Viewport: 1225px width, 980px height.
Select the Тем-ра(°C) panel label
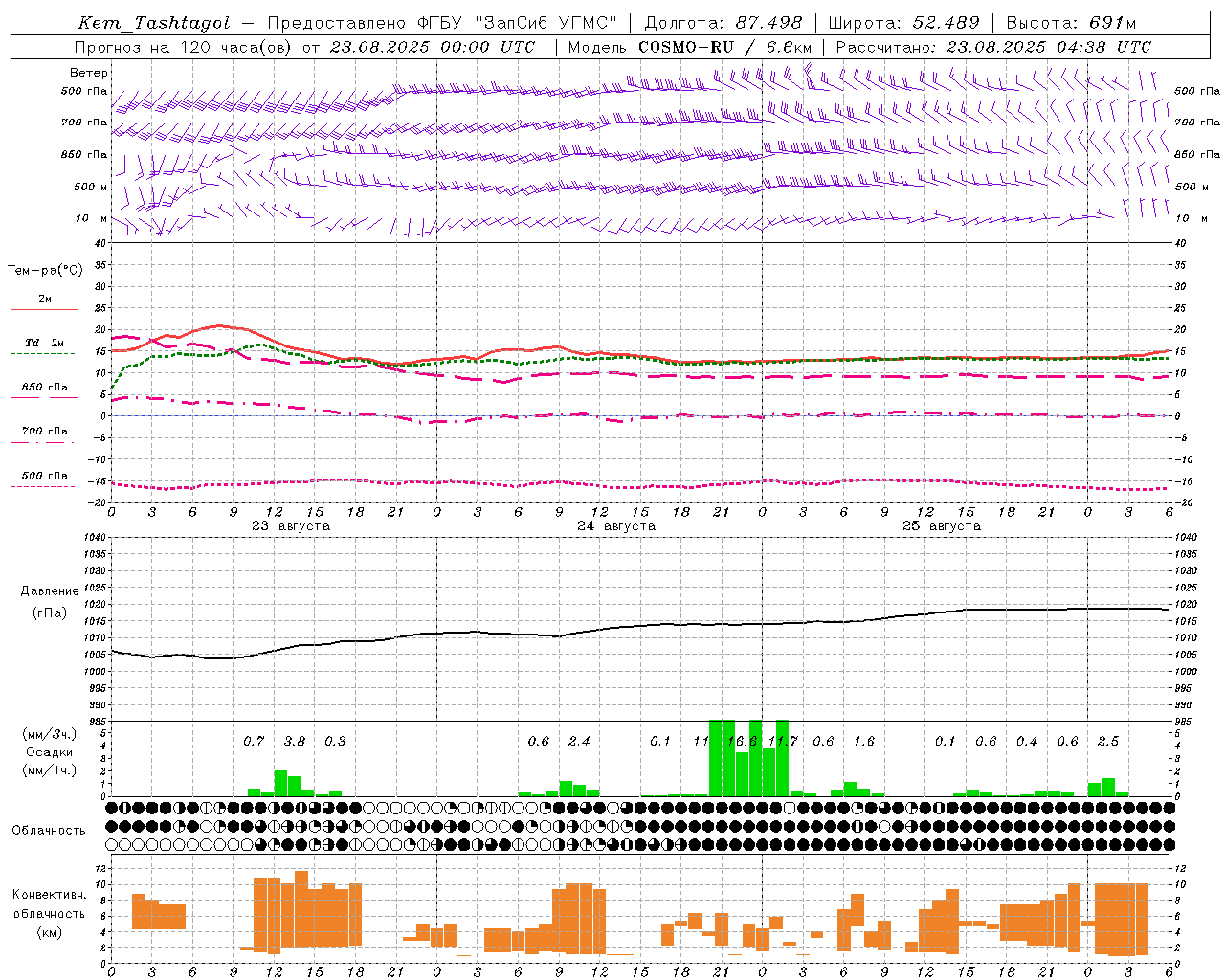pyautogui.click(x=45, y=271)
